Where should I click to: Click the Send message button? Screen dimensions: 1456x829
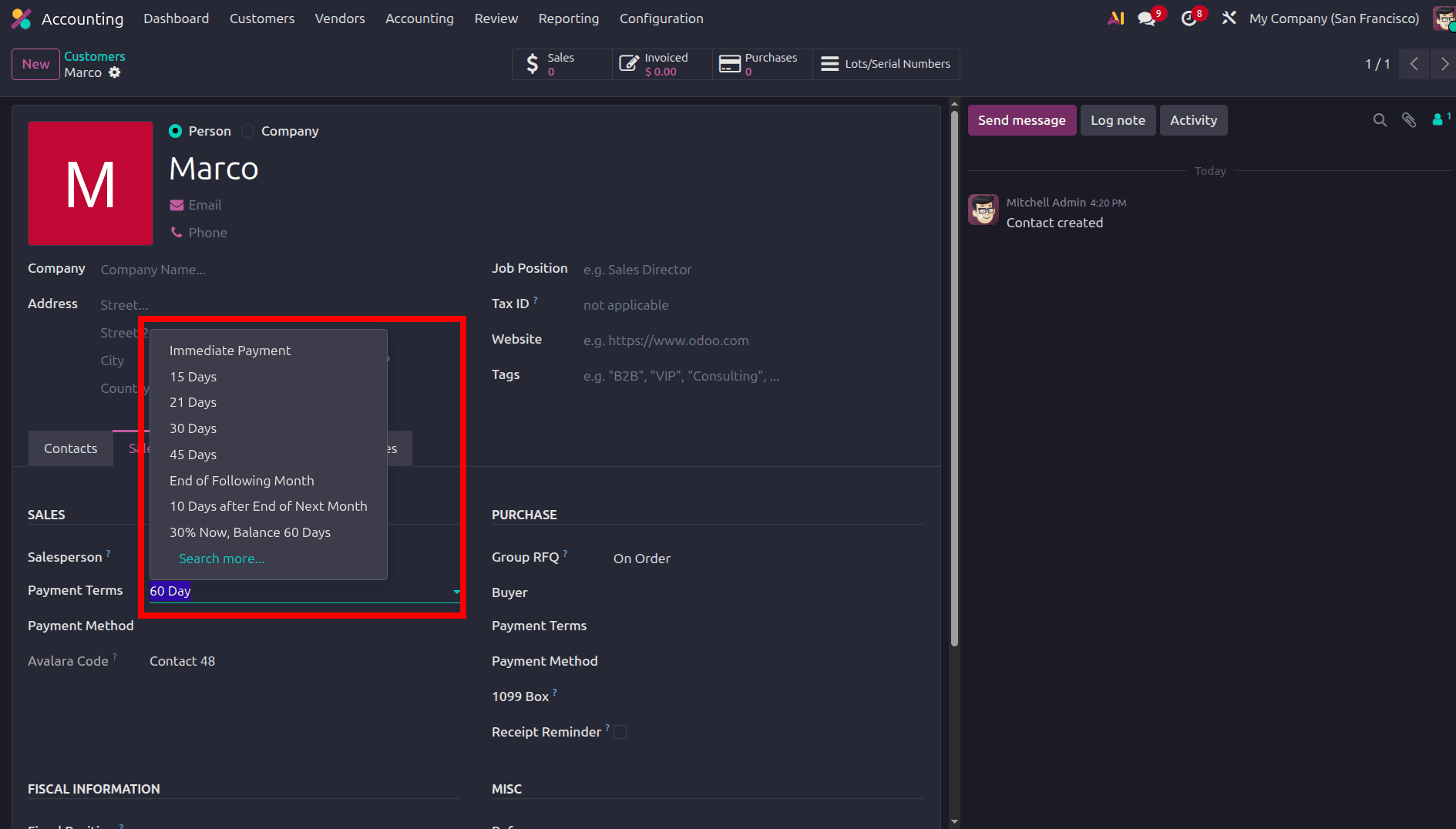(1021, 120)
